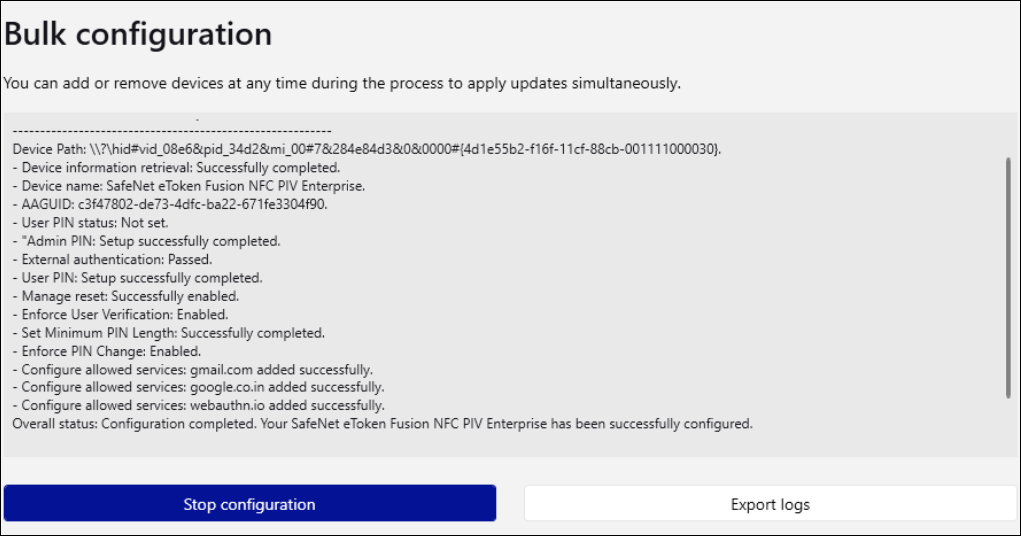1021x536 pixels.
Task: Click the Device Path log line
Action: coord(366,149)
